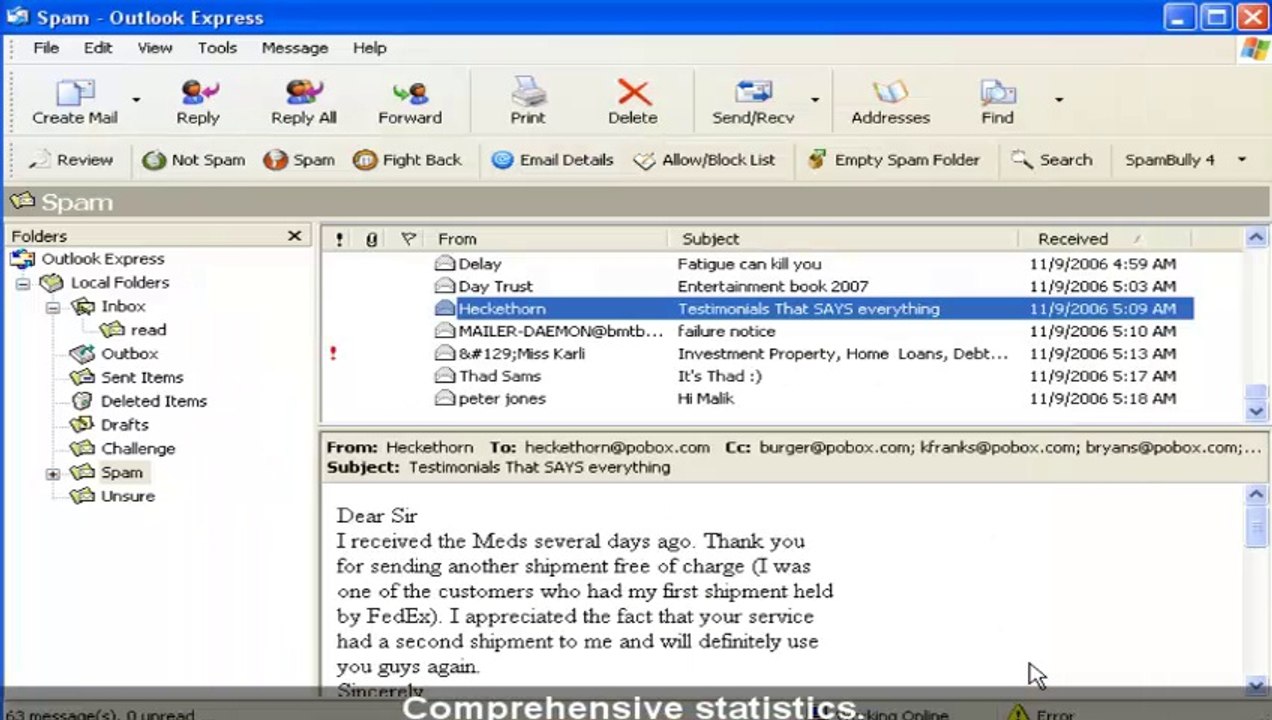This screenshot has width=1272, height=720.
Task: Open the View menu
Action: pyautogui.click(x=155, y=48)
